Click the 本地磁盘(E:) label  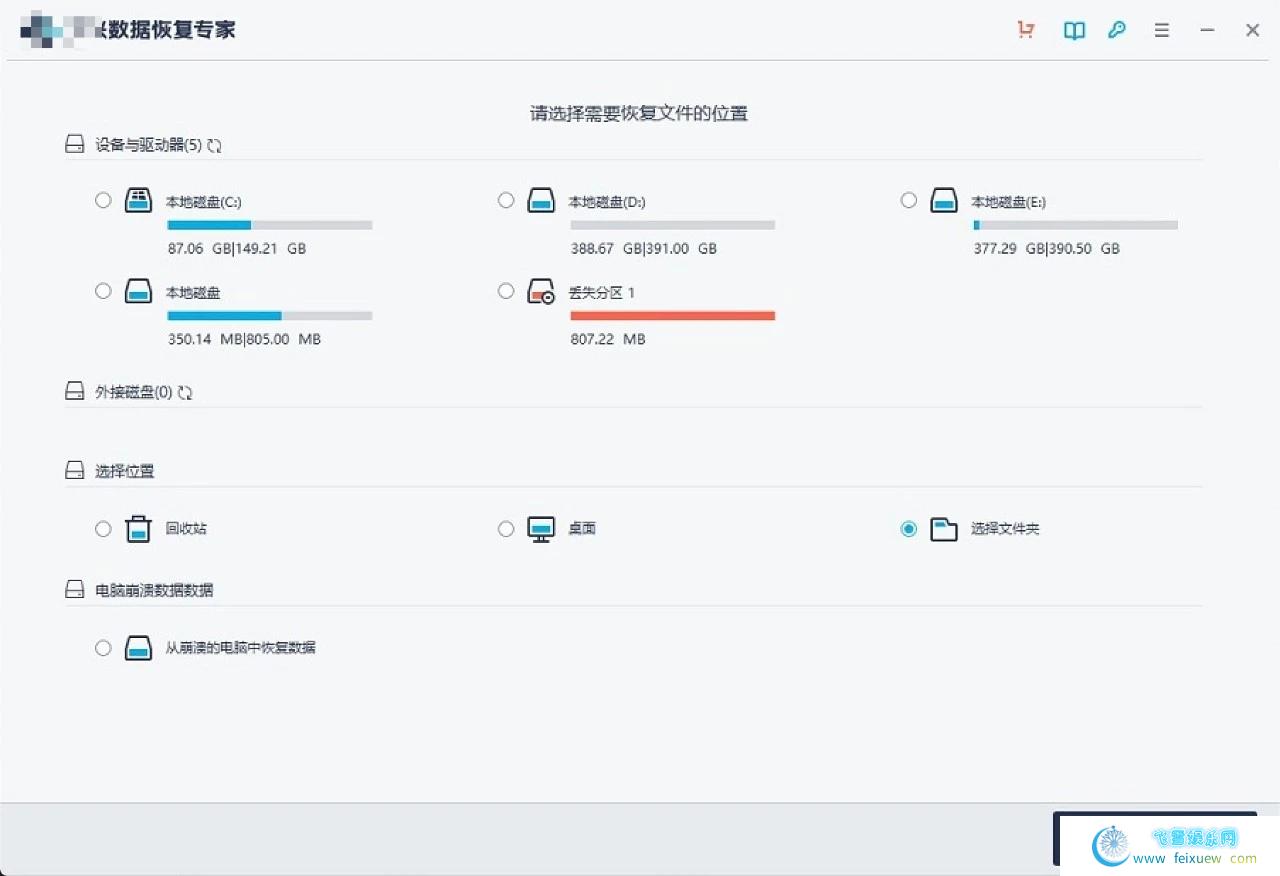1009,202
